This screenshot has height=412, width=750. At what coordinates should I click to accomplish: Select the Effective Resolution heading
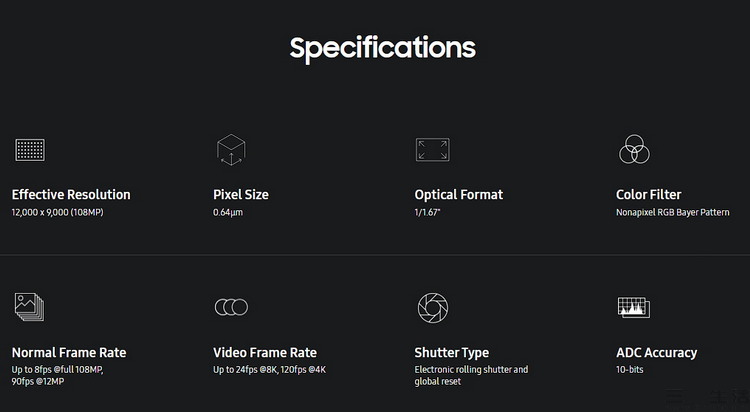click(x=71, y=194)
